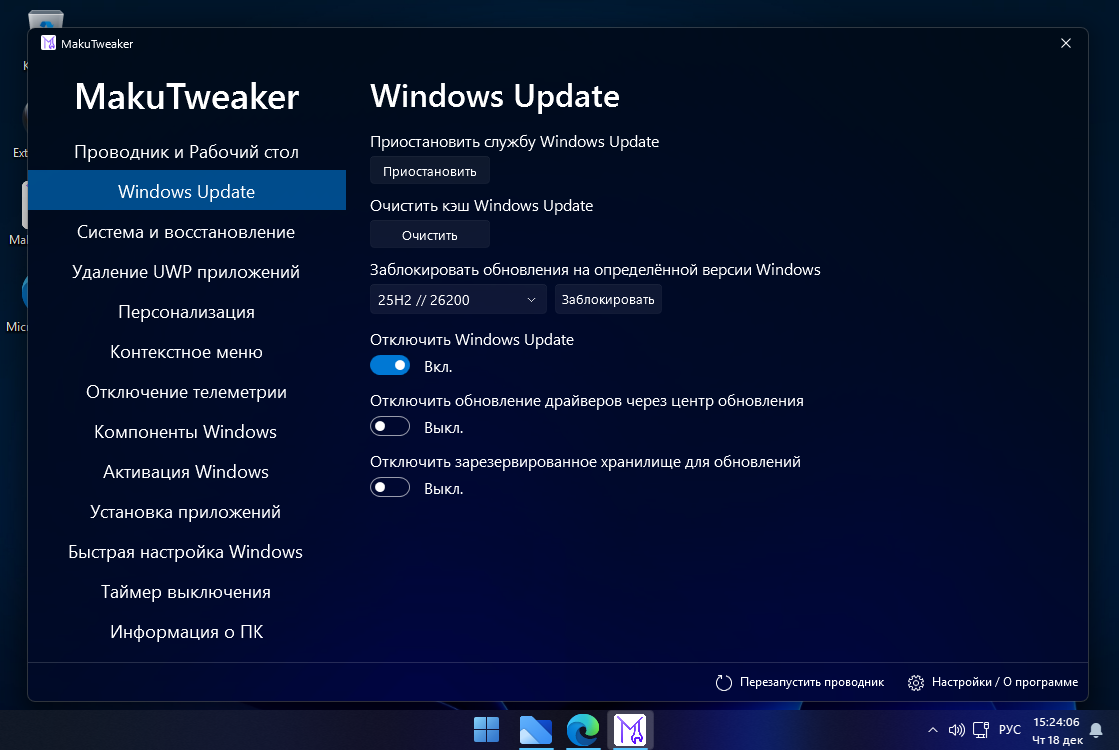Close the MakuTweaker window
The image size is (1119, 750).
[x=1065, y=44]
